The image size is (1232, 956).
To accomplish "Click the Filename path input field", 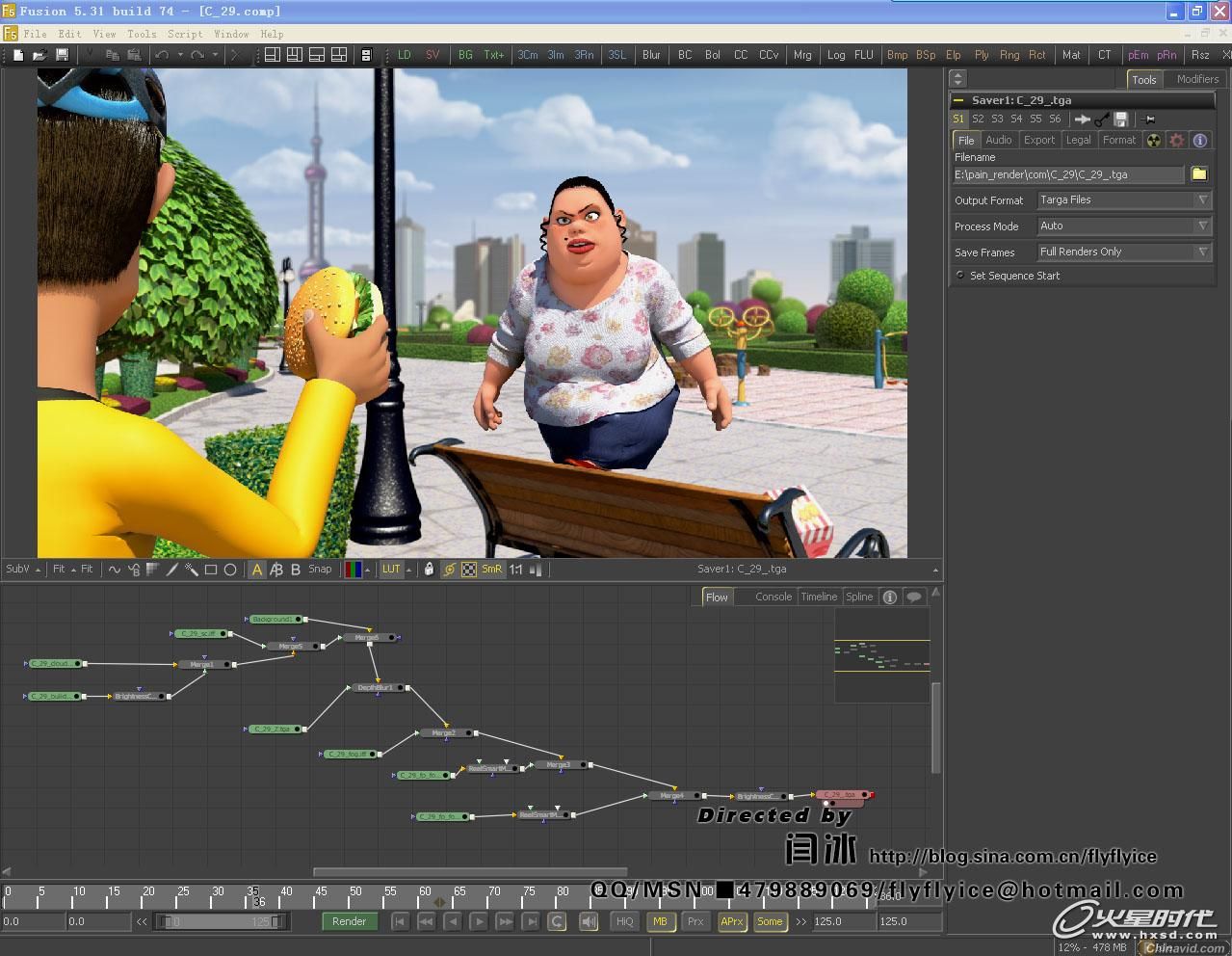I will click(x=1068, y=174).
